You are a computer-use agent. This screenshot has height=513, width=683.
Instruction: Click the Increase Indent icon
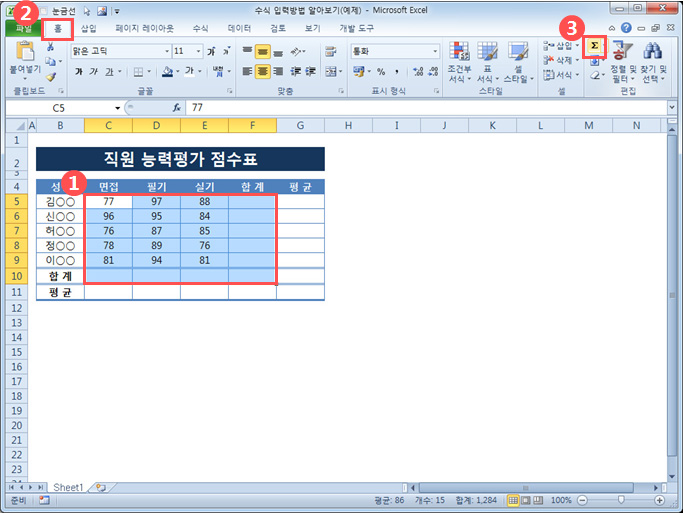coord(310,71)
